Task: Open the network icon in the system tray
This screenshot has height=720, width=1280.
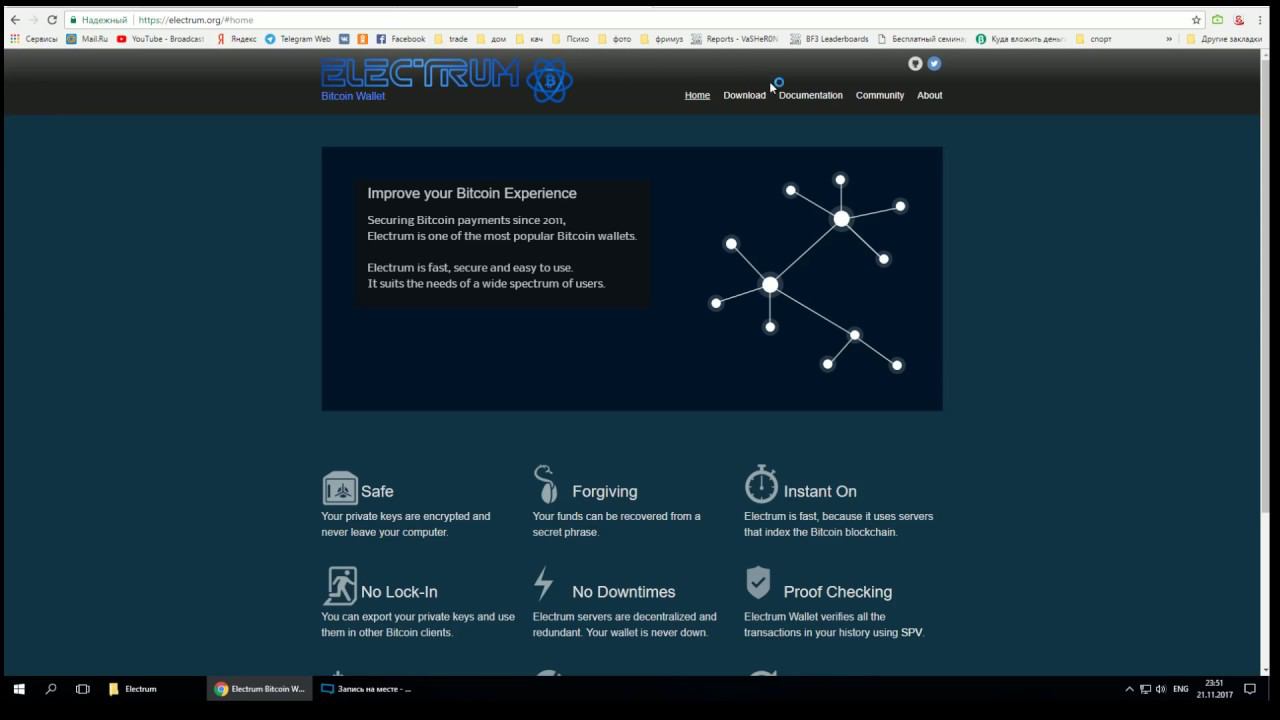Action: tap(1145, 689)
